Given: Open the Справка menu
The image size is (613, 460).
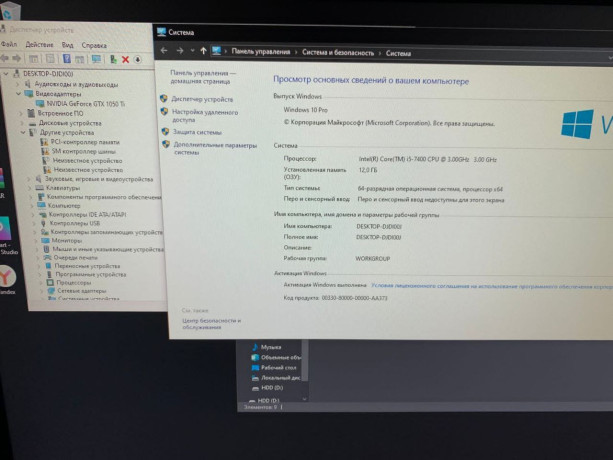Looking at the screenshot, I should coord(94,45).
